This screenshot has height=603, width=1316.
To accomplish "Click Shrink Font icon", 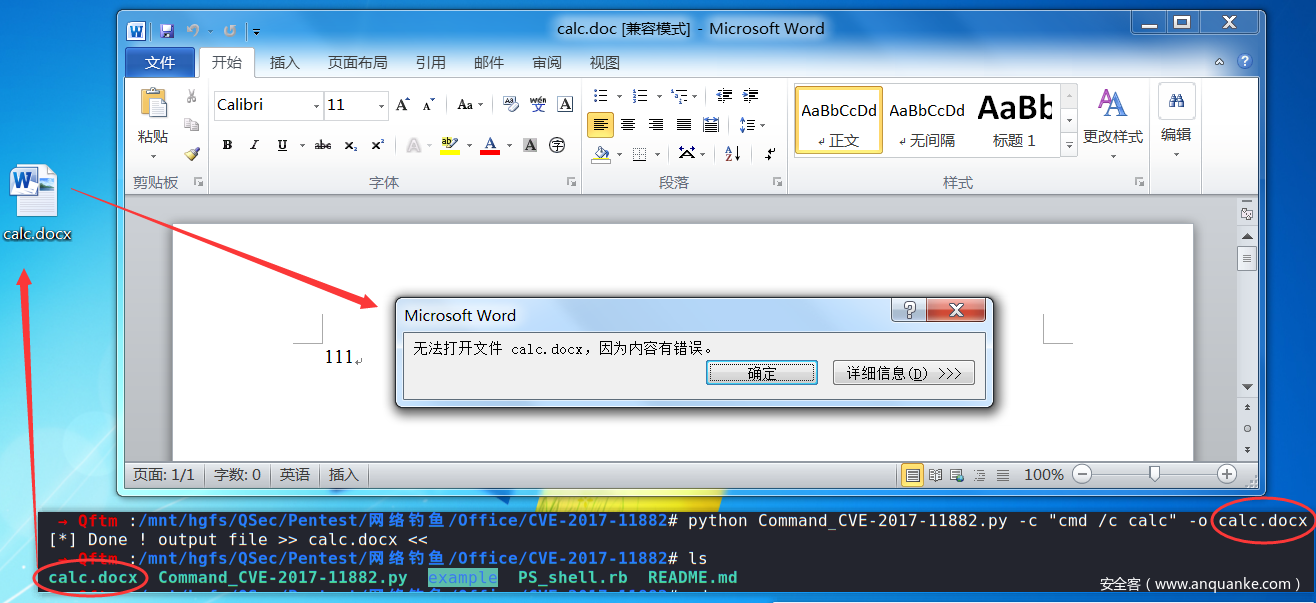I will point(428,105).
